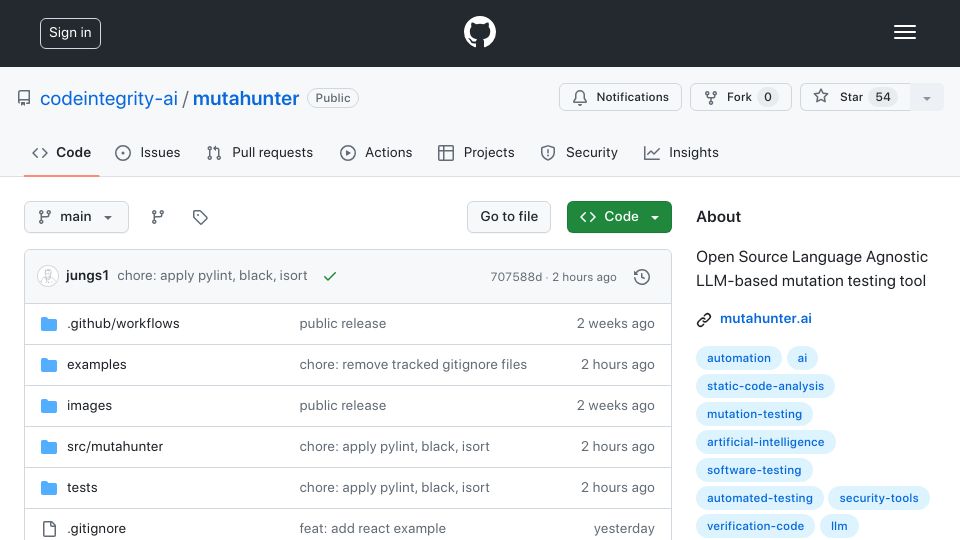This screenshot has width=960, height=540.
Task: View commit history clock icon
Action: (642, 277)
